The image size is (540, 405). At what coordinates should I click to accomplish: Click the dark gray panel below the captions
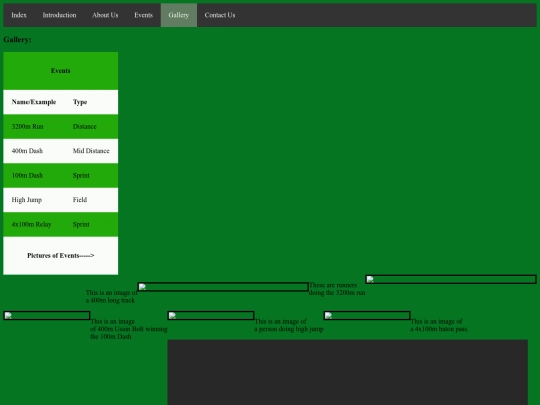pyautogui.click(x=347, y=372)
